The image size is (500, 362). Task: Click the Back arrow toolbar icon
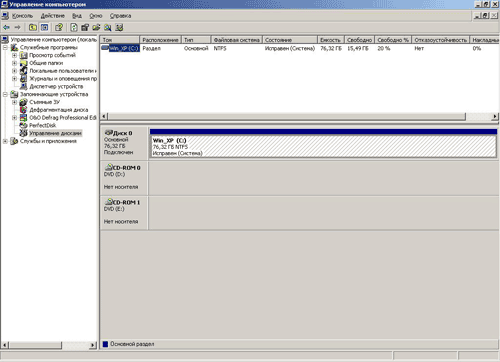(x=6, y=27)
